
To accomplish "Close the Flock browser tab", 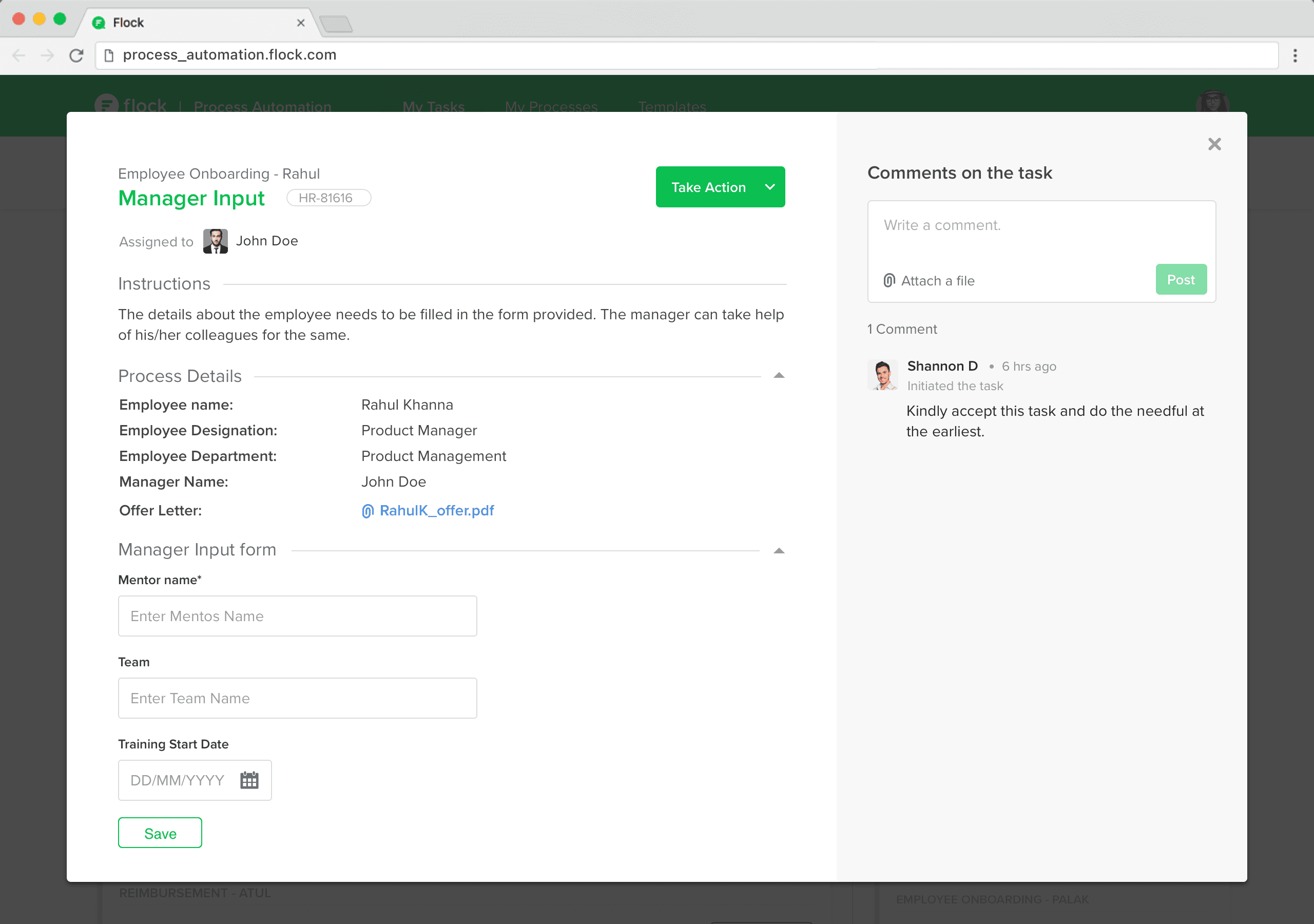I will click(x=300, y=23).
